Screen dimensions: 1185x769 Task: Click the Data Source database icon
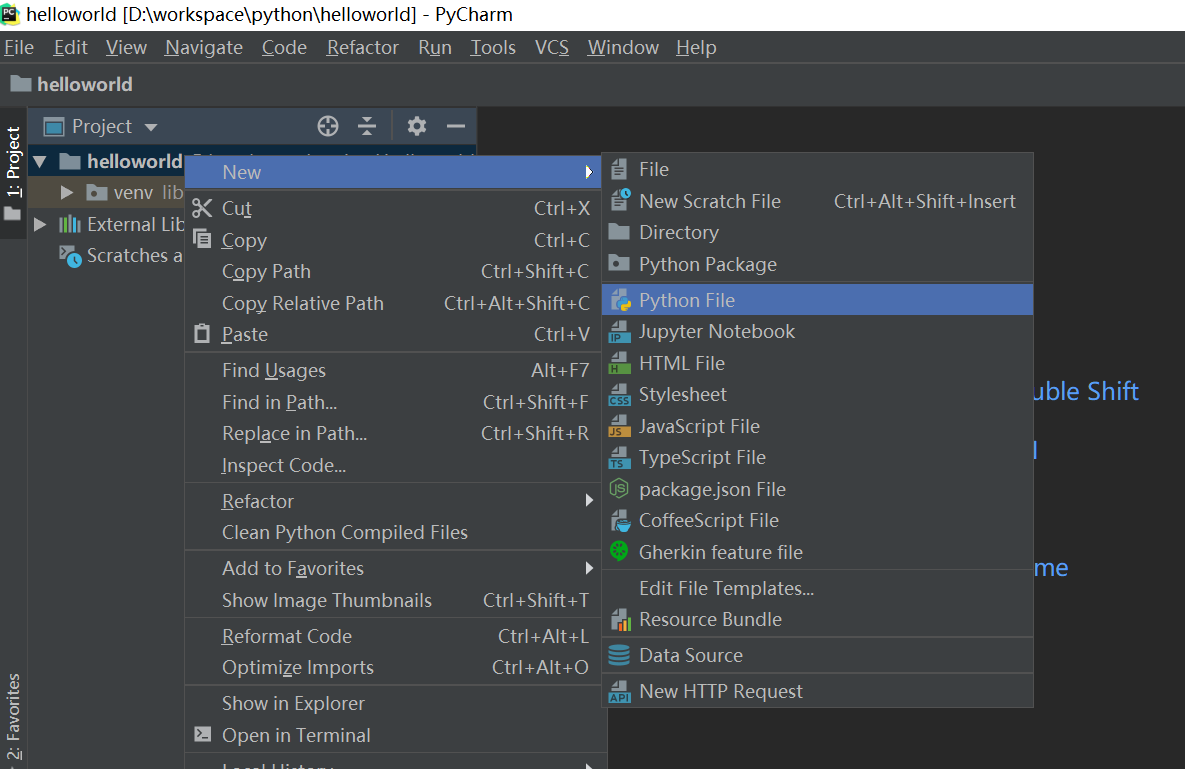(x=619, y=655)
